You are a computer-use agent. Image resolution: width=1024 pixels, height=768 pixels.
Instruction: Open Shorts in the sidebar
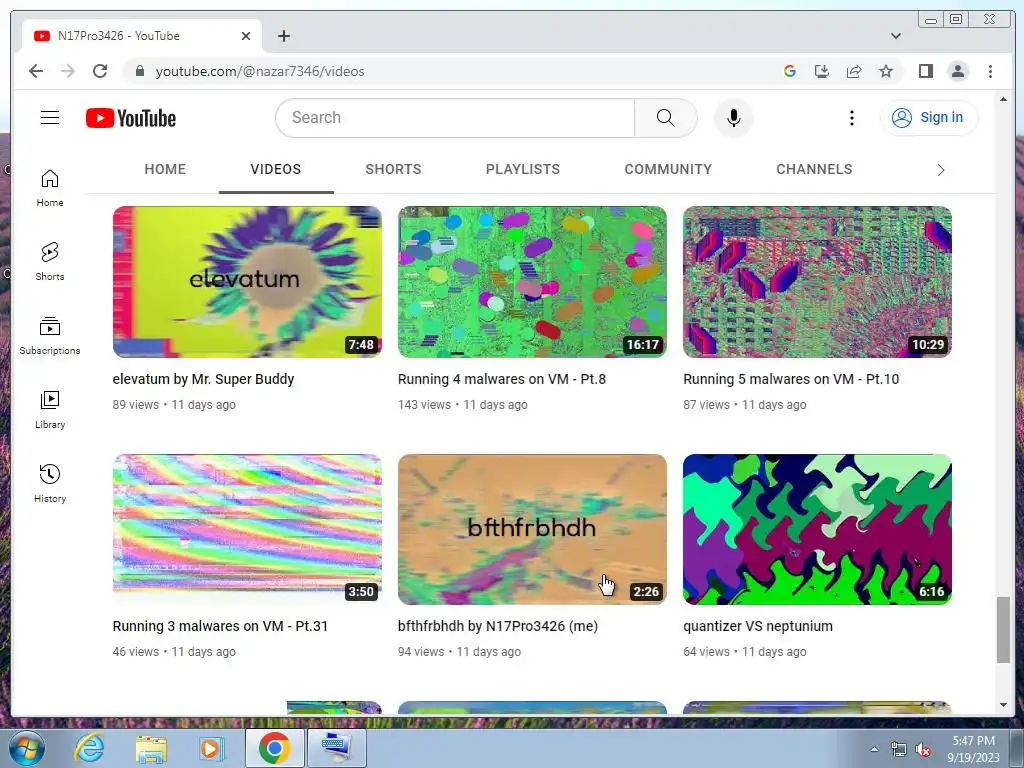(50, 262)
